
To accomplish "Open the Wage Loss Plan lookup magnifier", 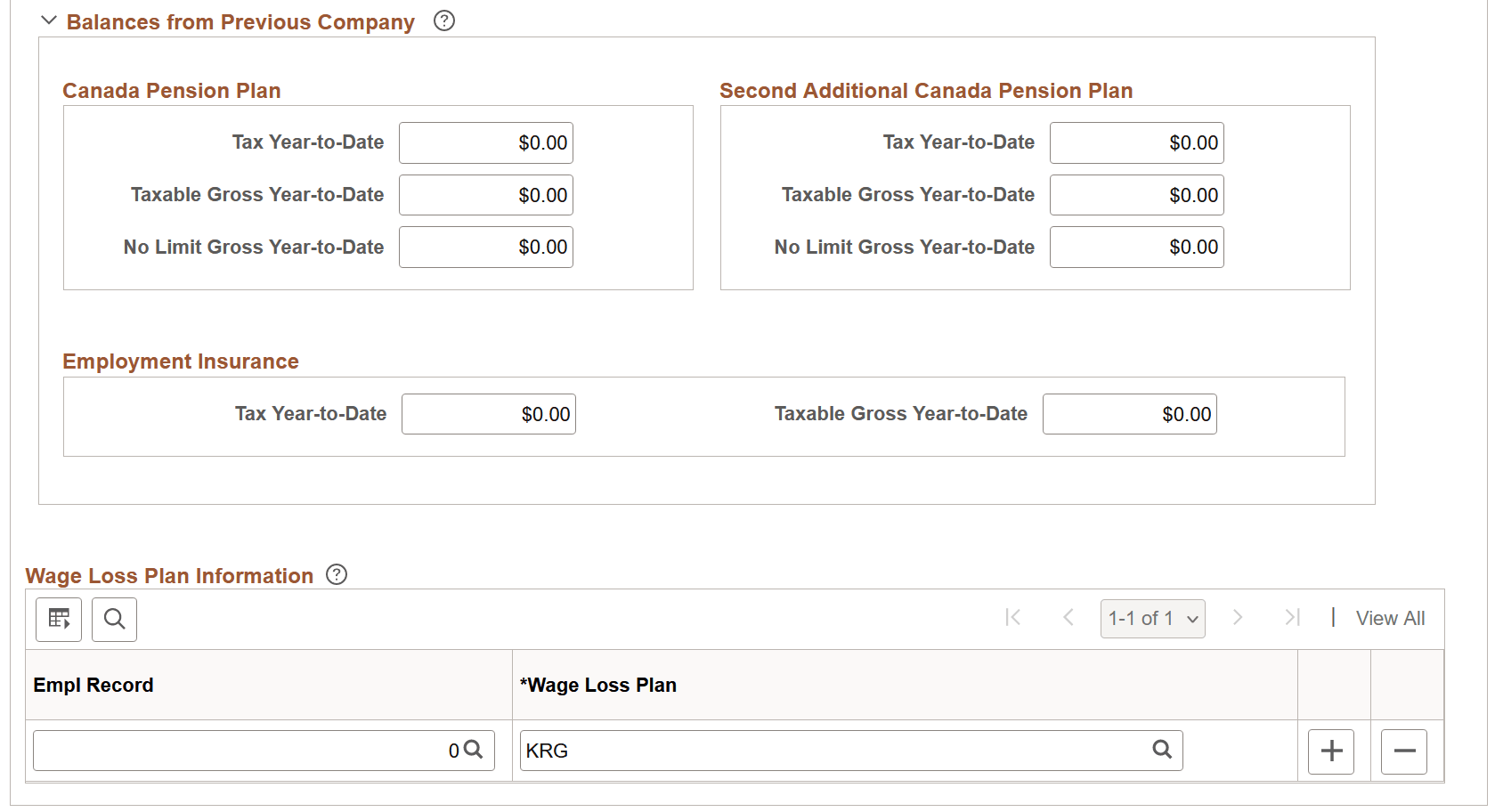I will (1162, 750).
